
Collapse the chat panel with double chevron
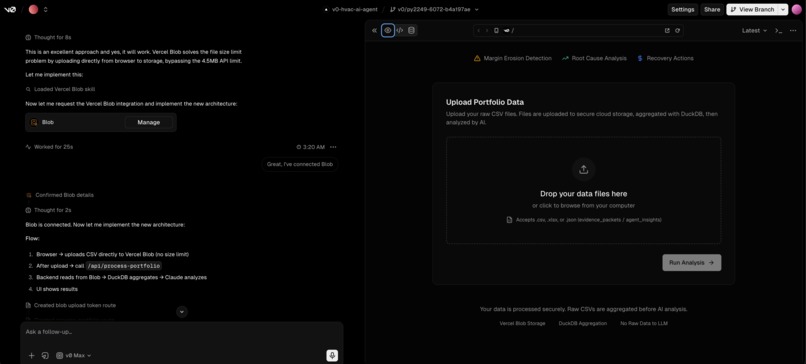coord(374,30)
